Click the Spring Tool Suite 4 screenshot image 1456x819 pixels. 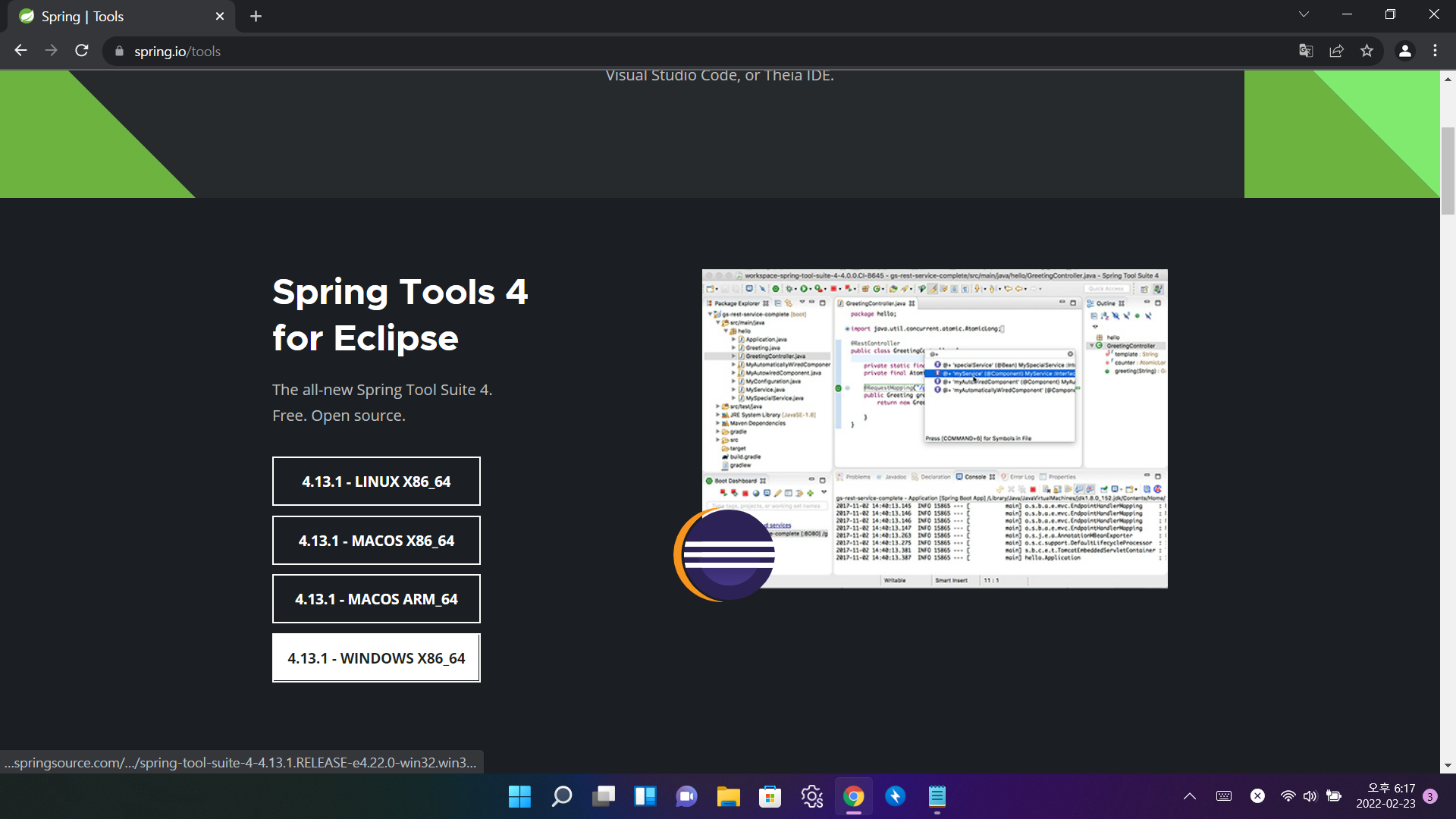(934, 428)
